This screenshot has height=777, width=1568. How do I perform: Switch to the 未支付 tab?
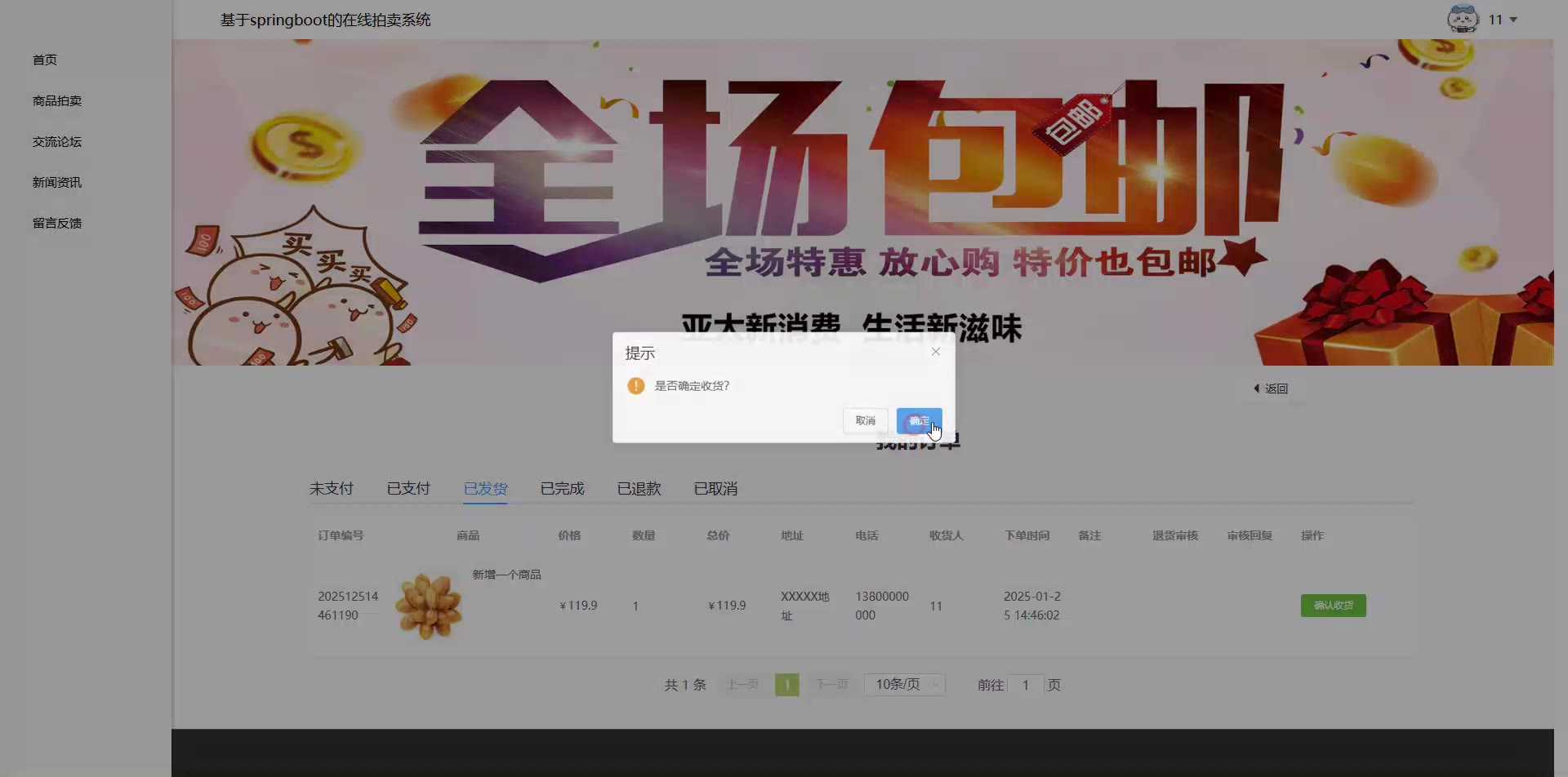click(332, 489)
